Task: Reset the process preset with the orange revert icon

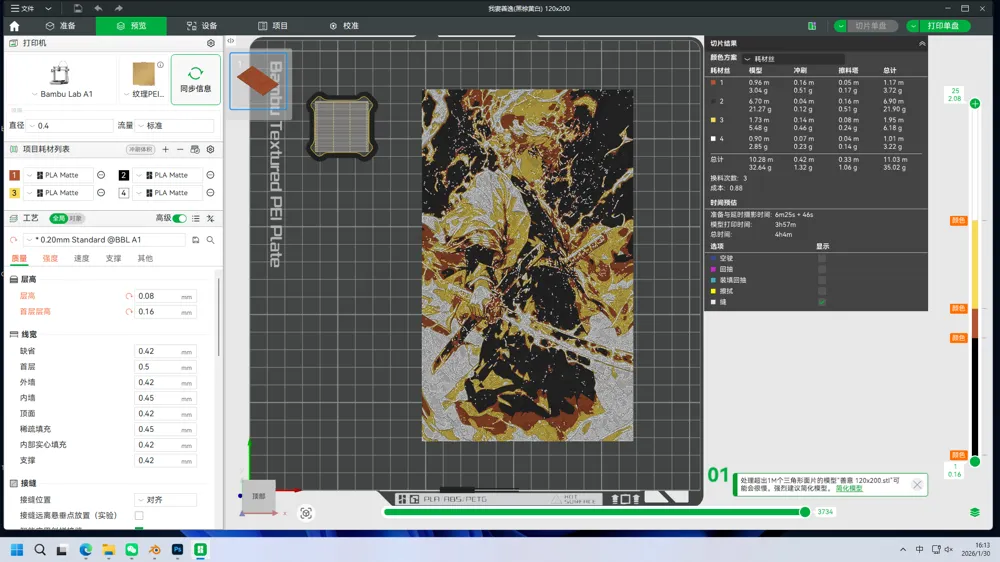Action: pyautogui.click(x=13, y=240)
